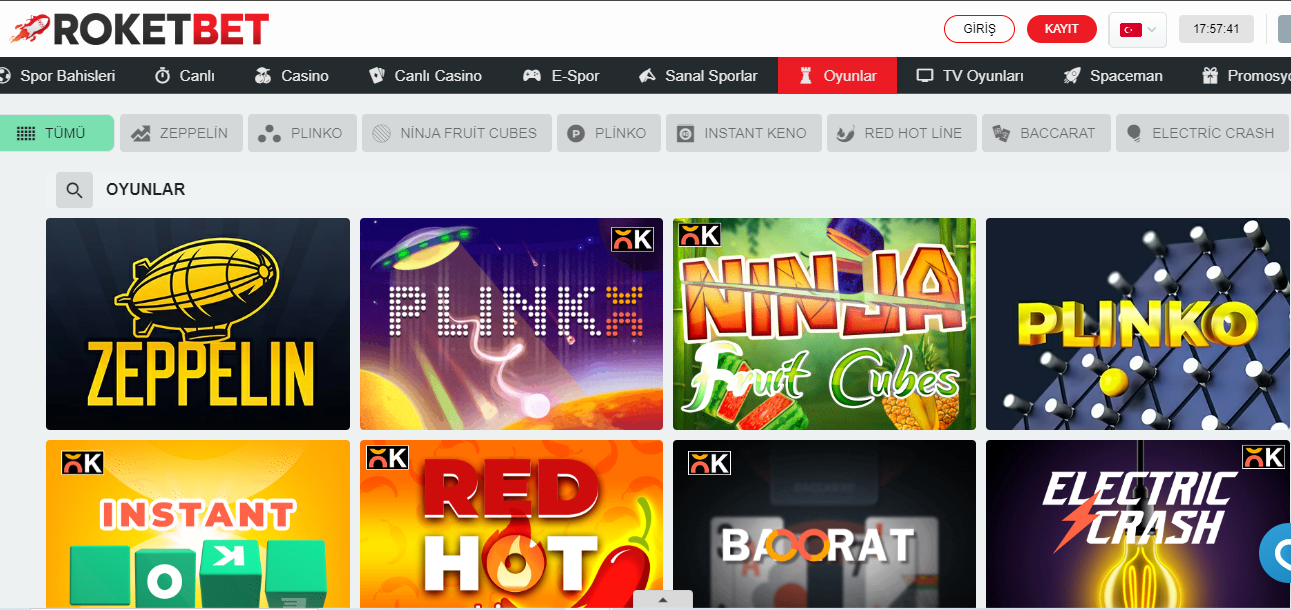Viewport: 1291px width, 610px height.
Task: Filter by RED HOT LİNE category
Action: coord(901,133)
